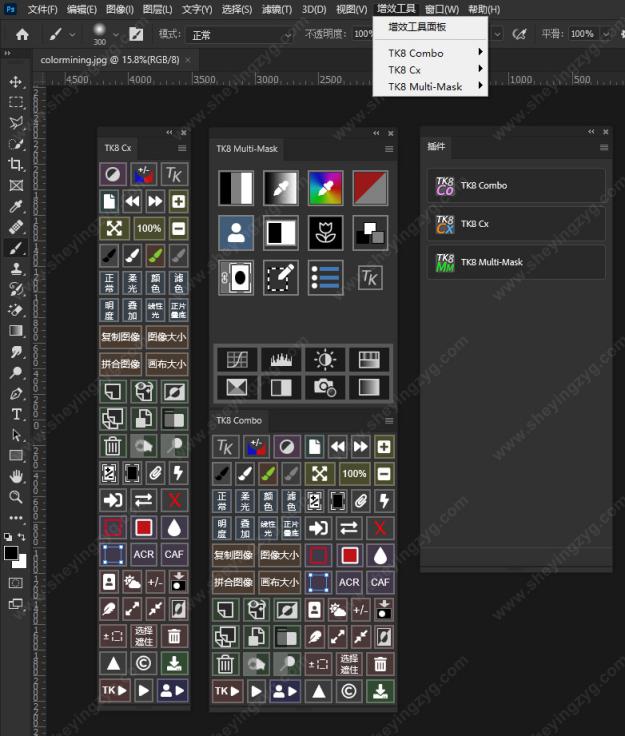Click the copyright icon in TK8 Cx panel
The image size is (625, 736).
click(x=144, y=663)
